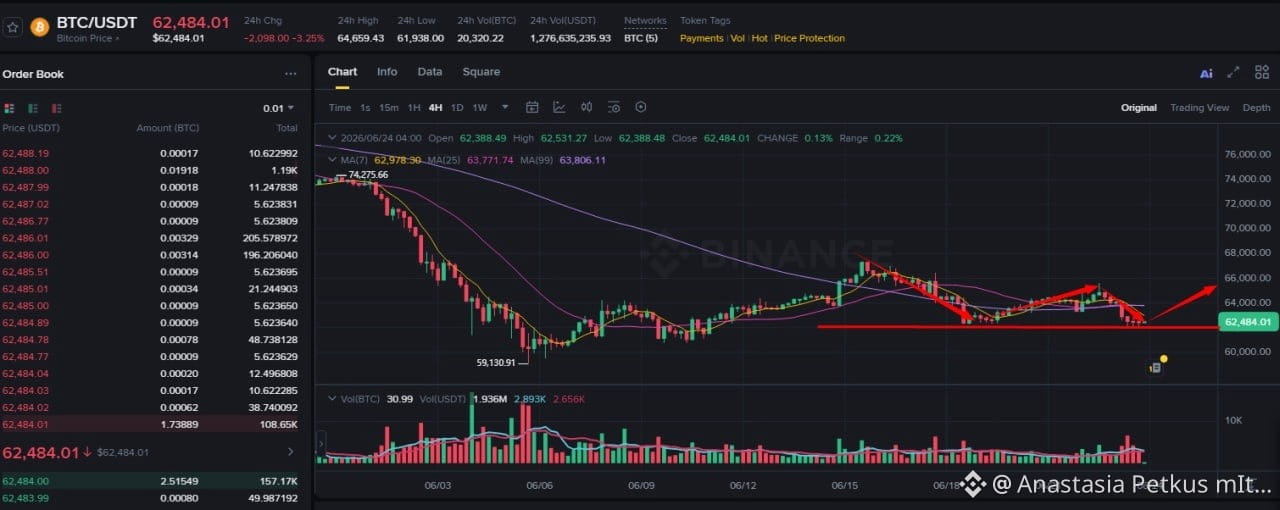Expand chart to fullscreen with diagonal arrows
Screen dimensions: 1280x510
click(1234, 72)
